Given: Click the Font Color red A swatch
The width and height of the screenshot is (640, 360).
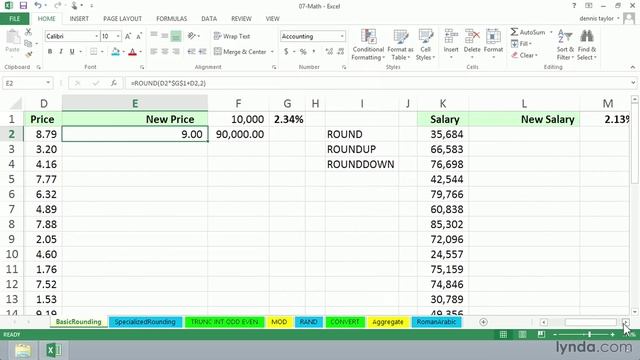Looking at the screenshot, I should point(132,52).
